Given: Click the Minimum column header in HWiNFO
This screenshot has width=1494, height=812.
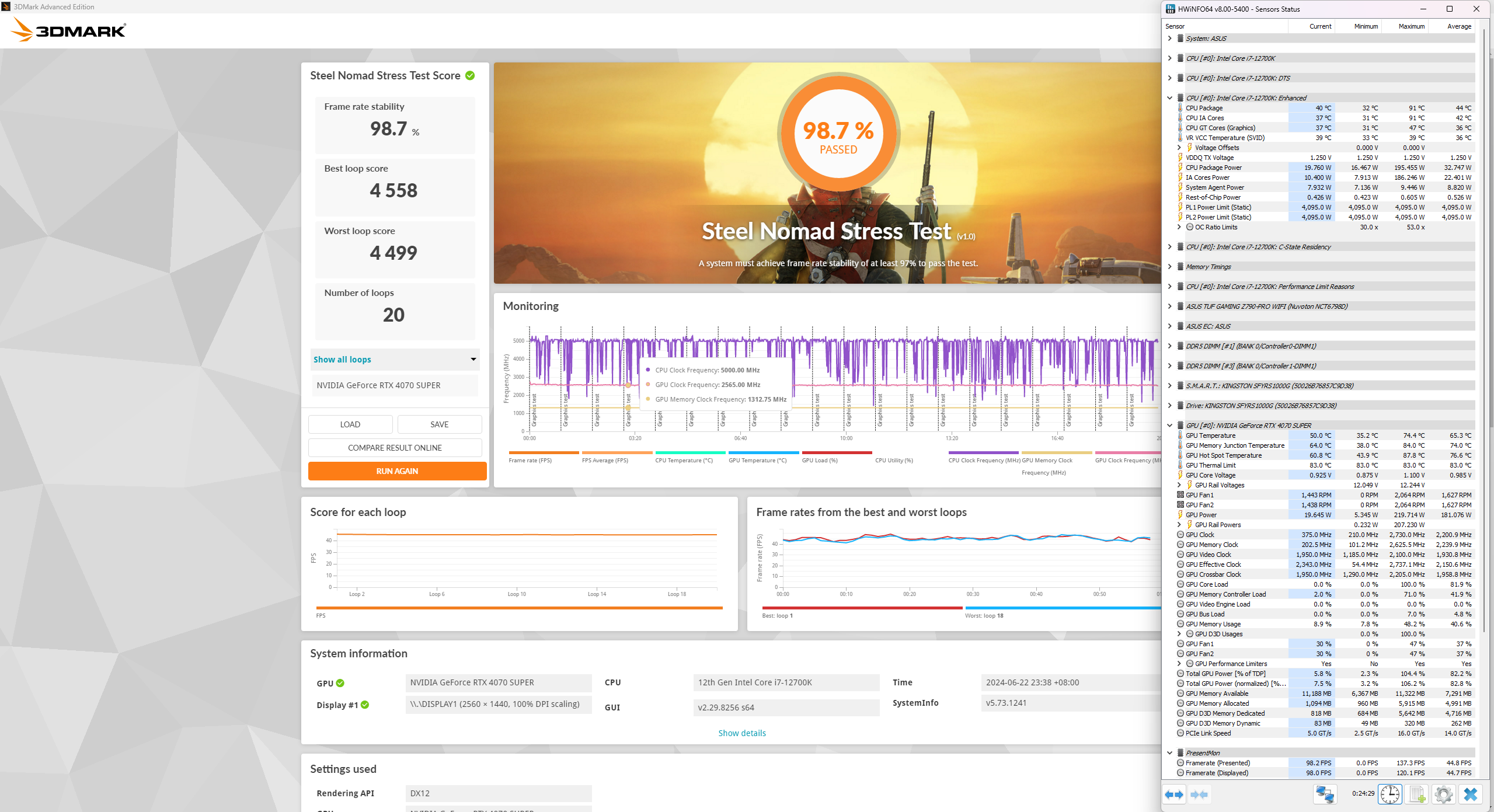Looking at the screenshot, I should point(1359,26).
